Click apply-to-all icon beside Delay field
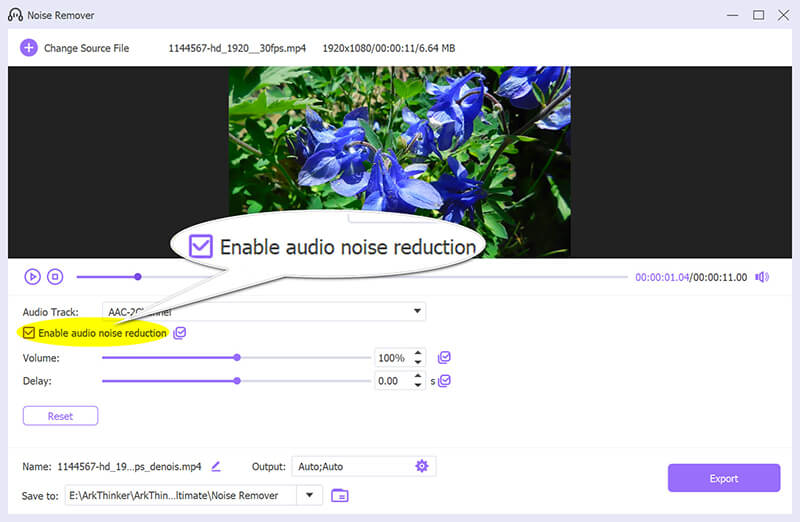This screenshot has width=800, height=522. pos(444,381)
